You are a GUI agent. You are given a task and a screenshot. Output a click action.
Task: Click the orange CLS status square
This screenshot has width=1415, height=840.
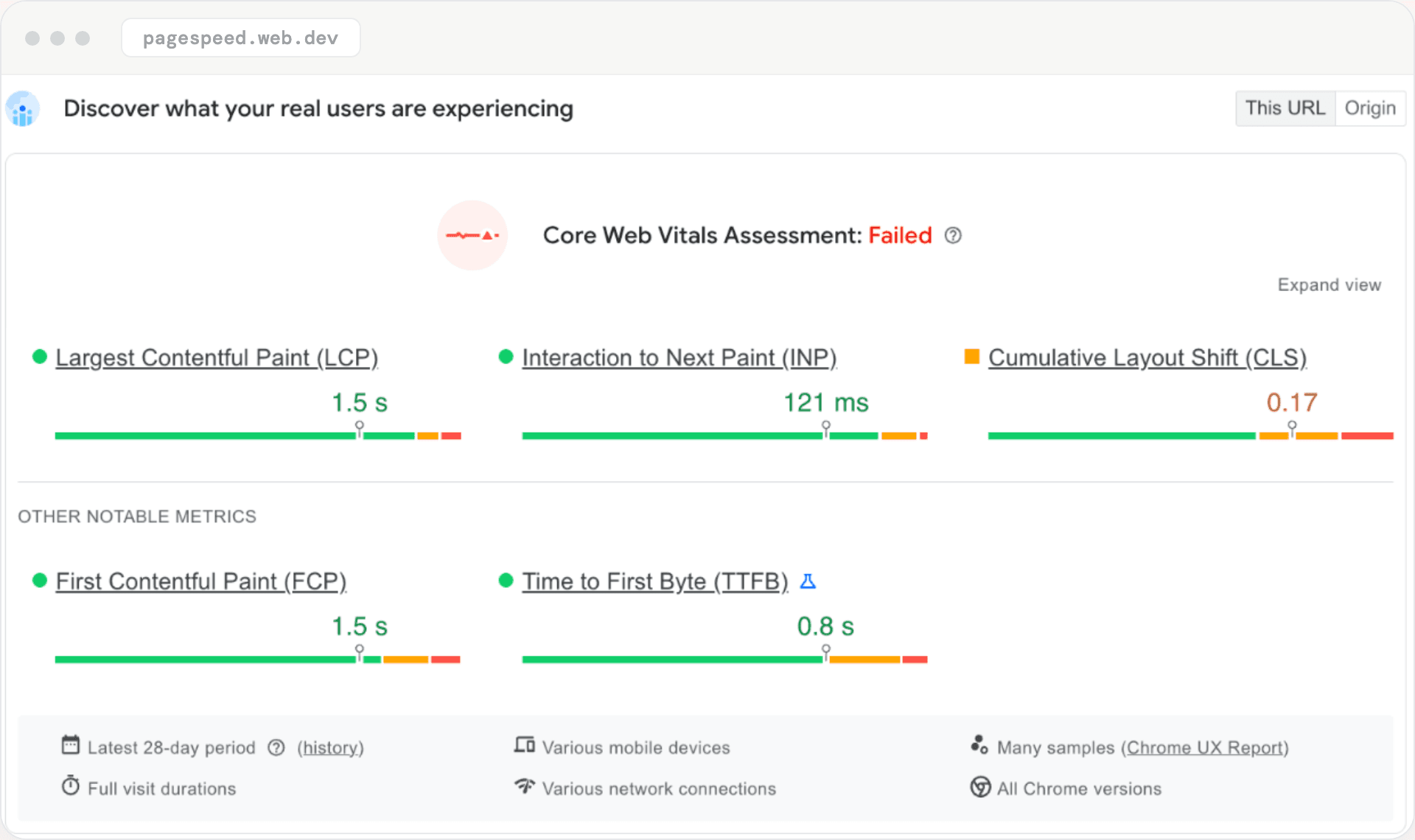(x=971, y=357)
